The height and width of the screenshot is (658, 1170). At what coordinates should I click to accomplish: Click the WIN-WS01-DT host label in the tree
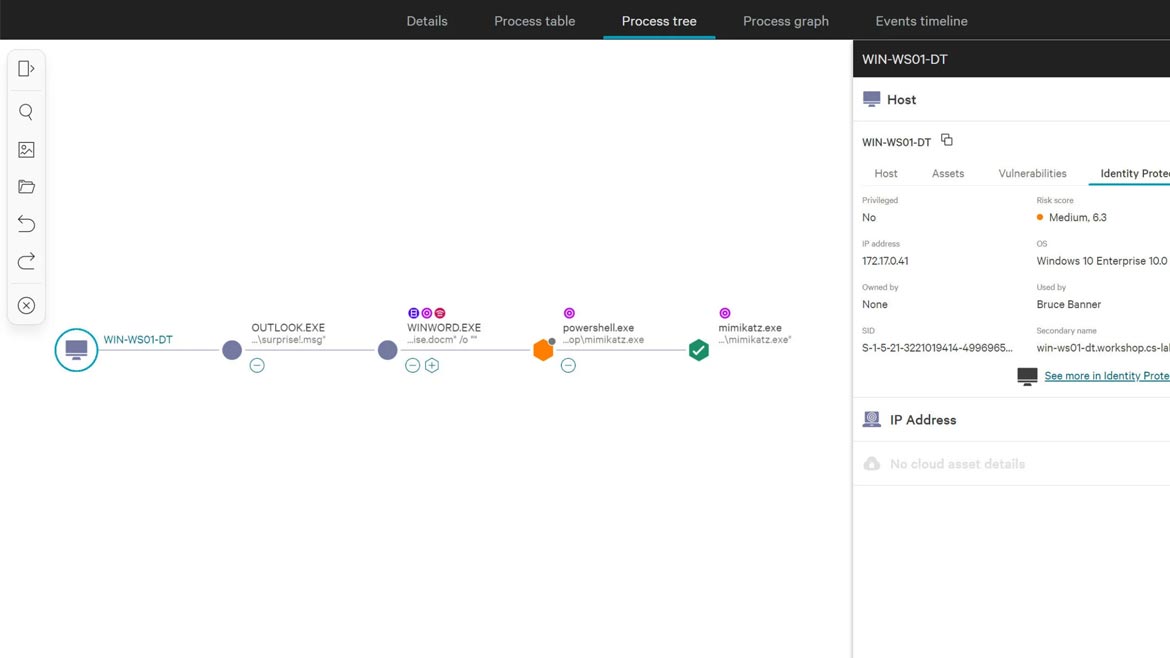tap(138, 340)
